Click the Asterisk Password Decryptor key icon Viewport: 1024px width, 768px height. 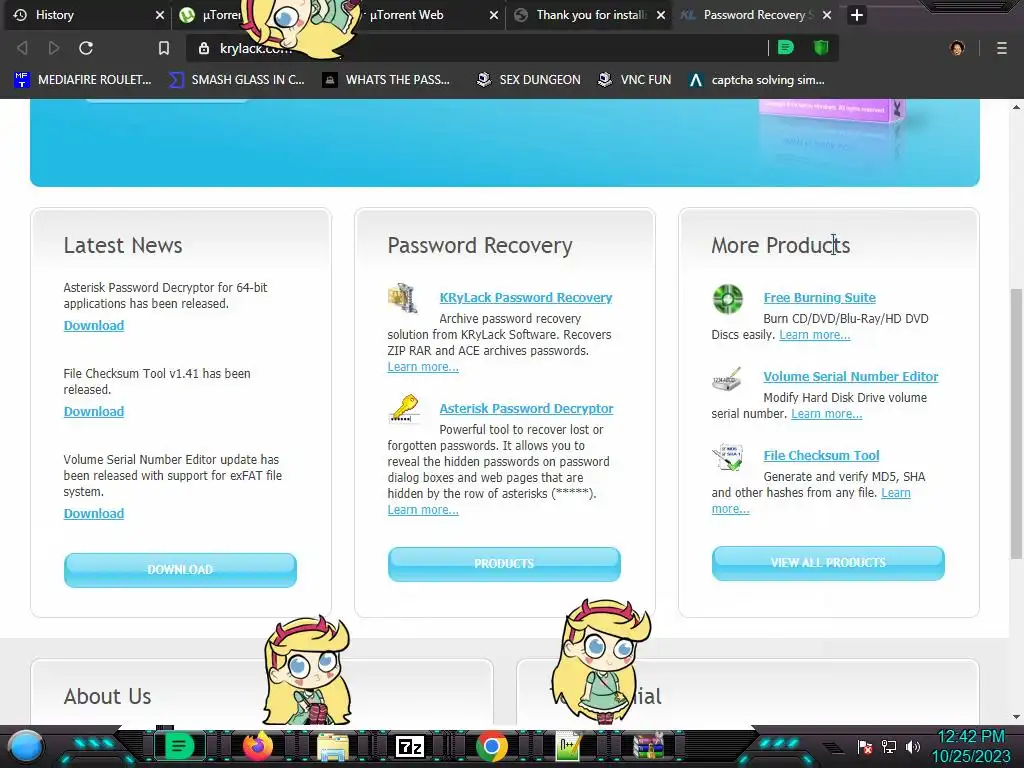(x=404, y=409)
